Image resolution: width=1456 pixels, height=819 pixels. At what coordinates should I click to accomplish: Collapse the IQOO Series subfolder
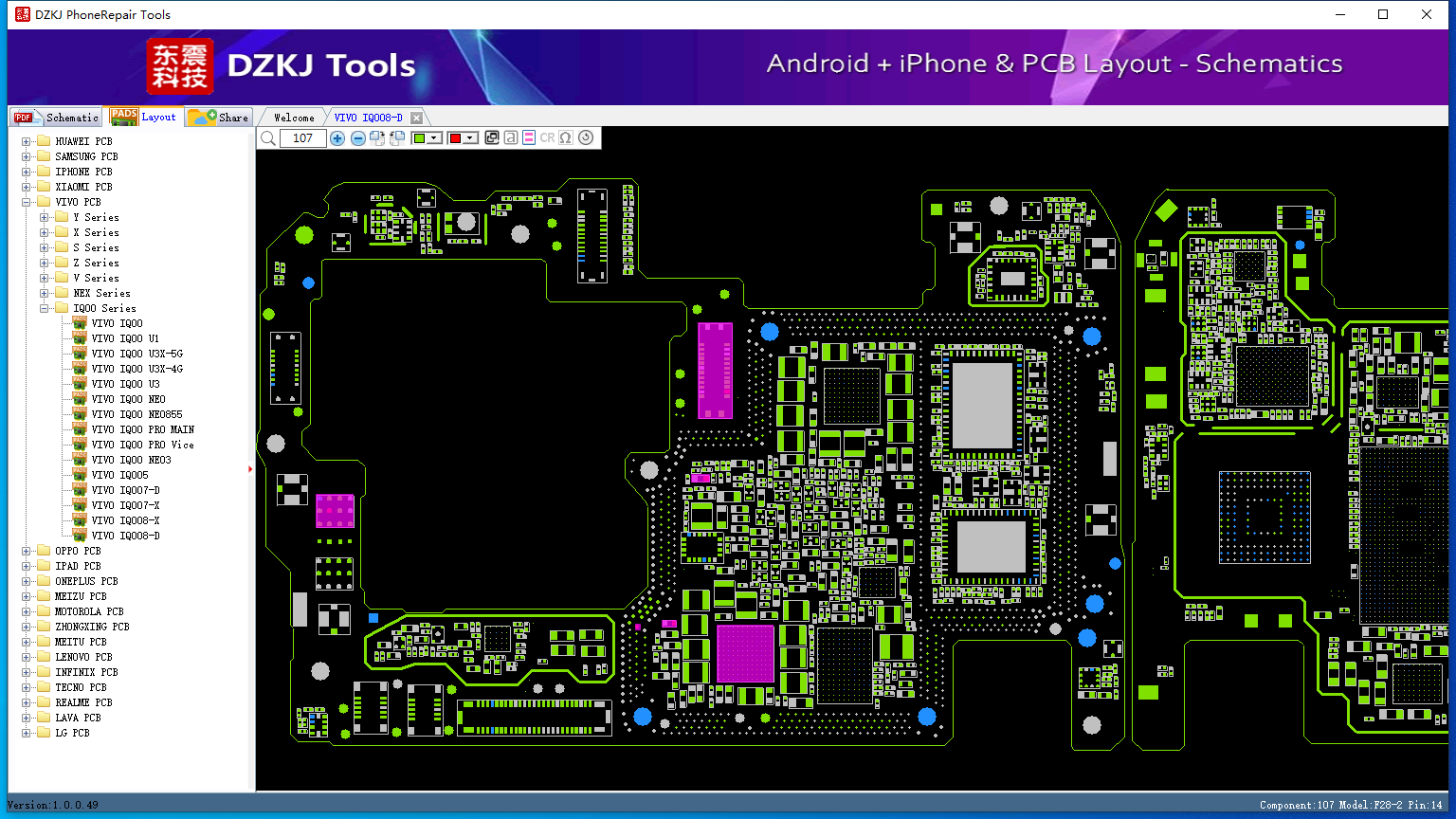(45, 308)
